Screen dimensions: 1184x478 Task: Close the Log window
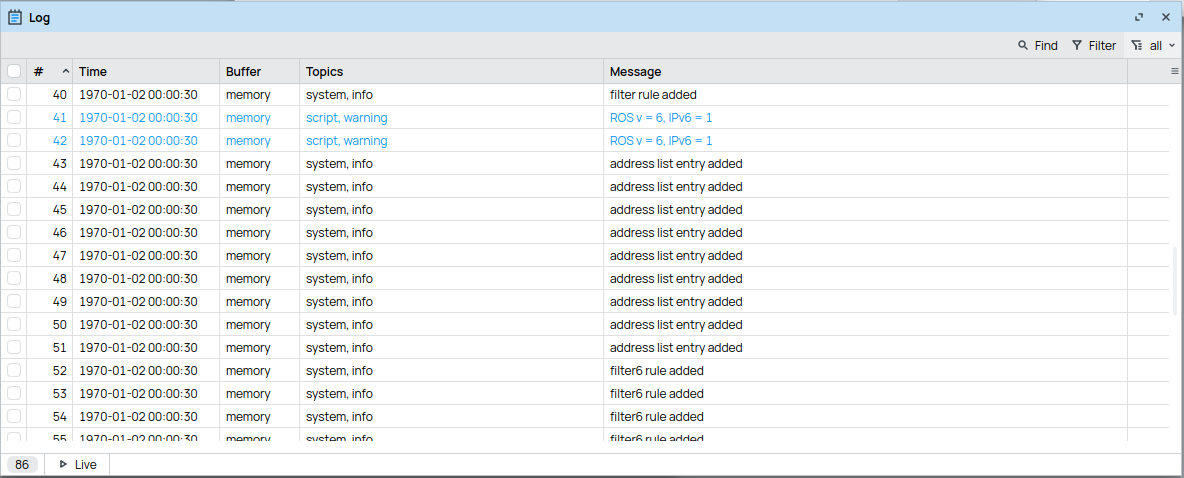[x=1166, y=17]
